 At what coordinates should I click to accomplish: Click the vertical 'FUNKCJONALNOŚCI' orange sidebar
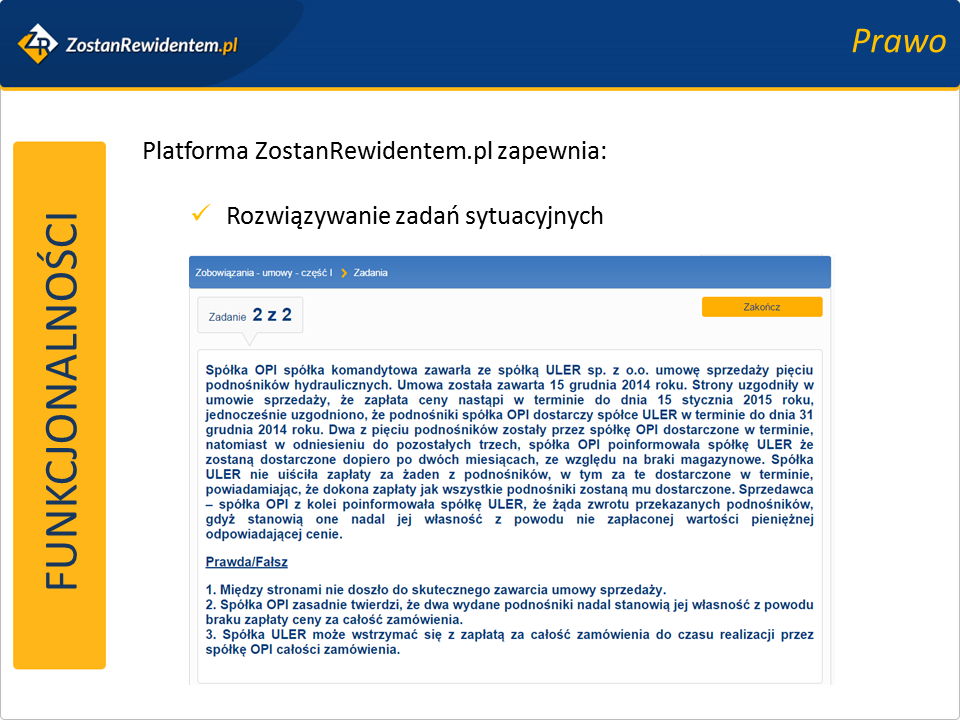[59, 405]
